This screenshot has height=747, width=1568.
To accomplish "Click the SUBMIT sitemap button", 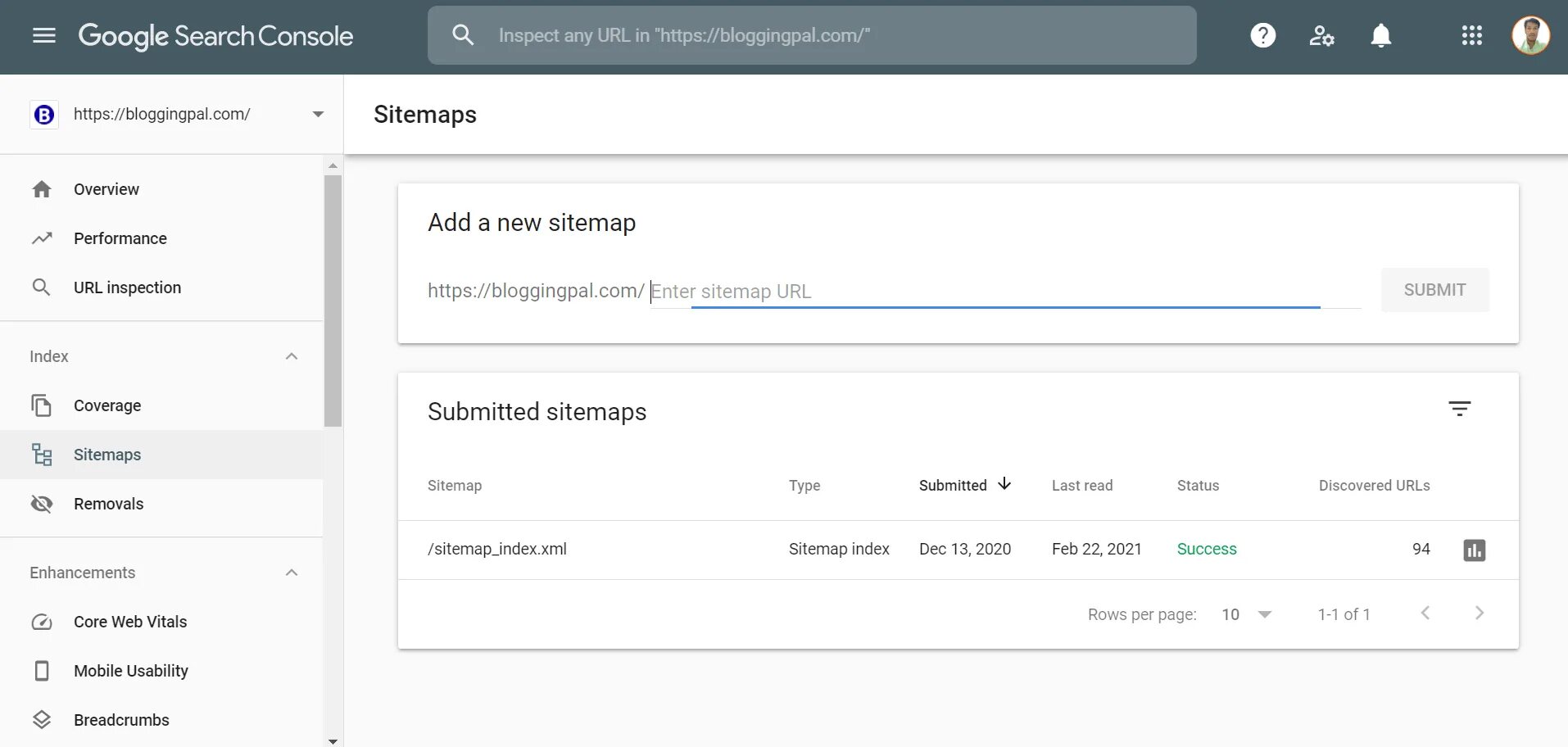I will click(x=1434, y=290).
